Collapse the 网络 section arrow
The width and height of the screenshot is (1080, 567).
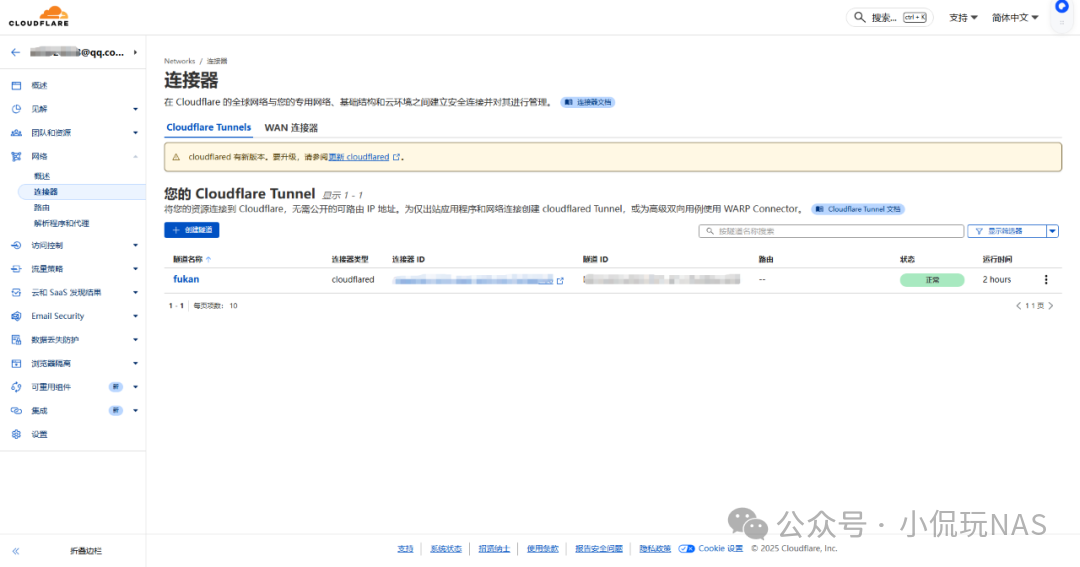tap(135, 156)
